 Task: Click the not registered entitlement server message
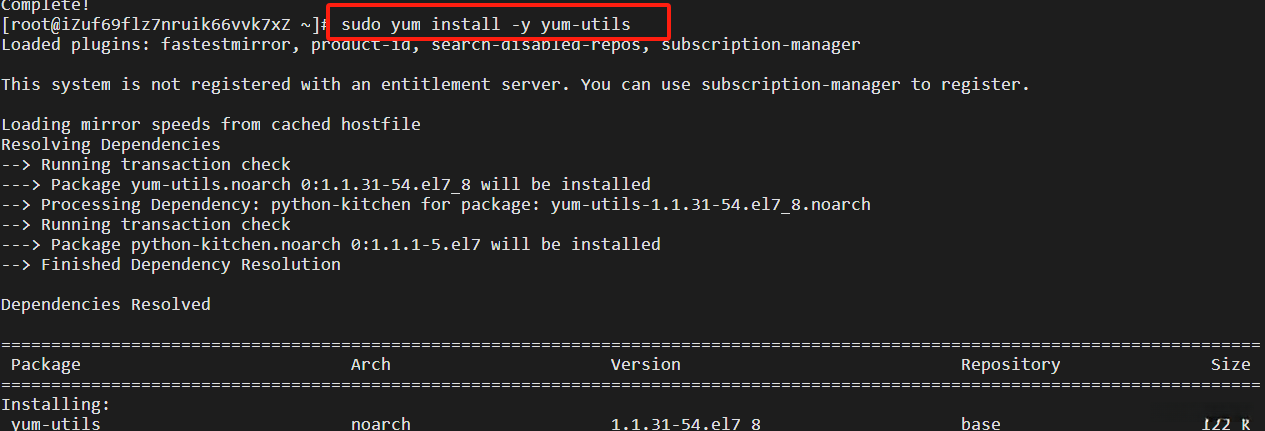(515, 84)
